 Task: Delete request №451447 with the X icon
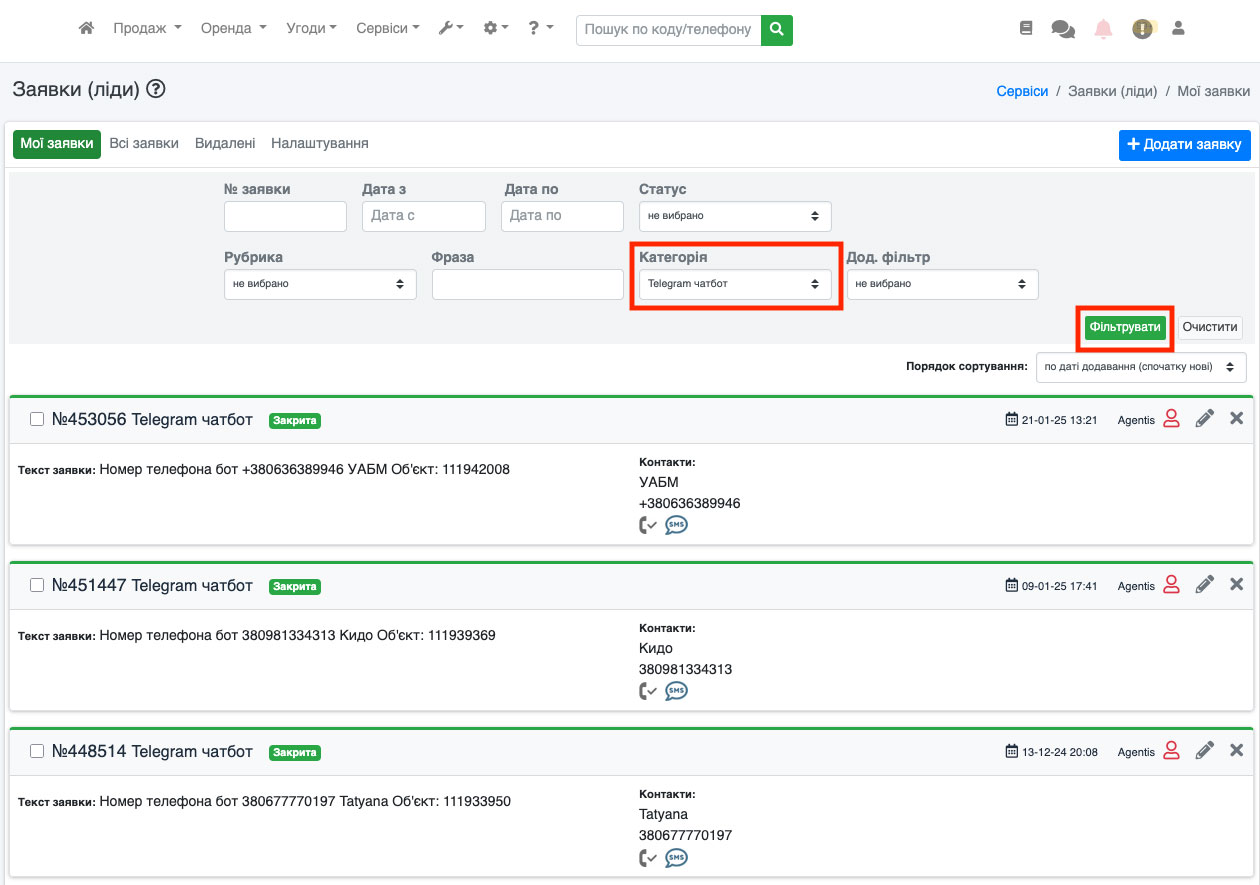1236,584
